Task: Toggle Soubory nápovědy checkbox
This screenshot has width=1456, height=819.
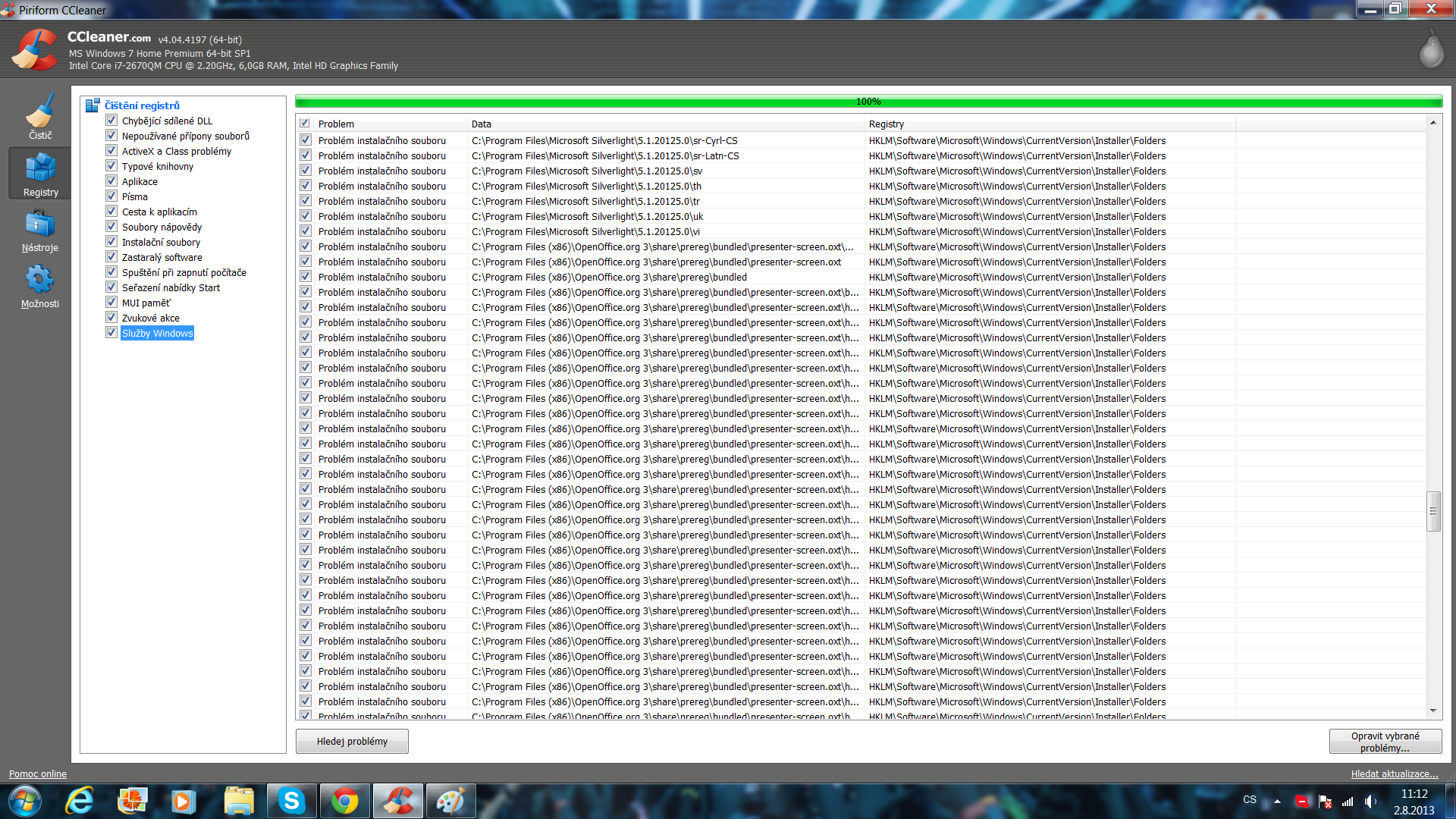Action: point(111,227)
